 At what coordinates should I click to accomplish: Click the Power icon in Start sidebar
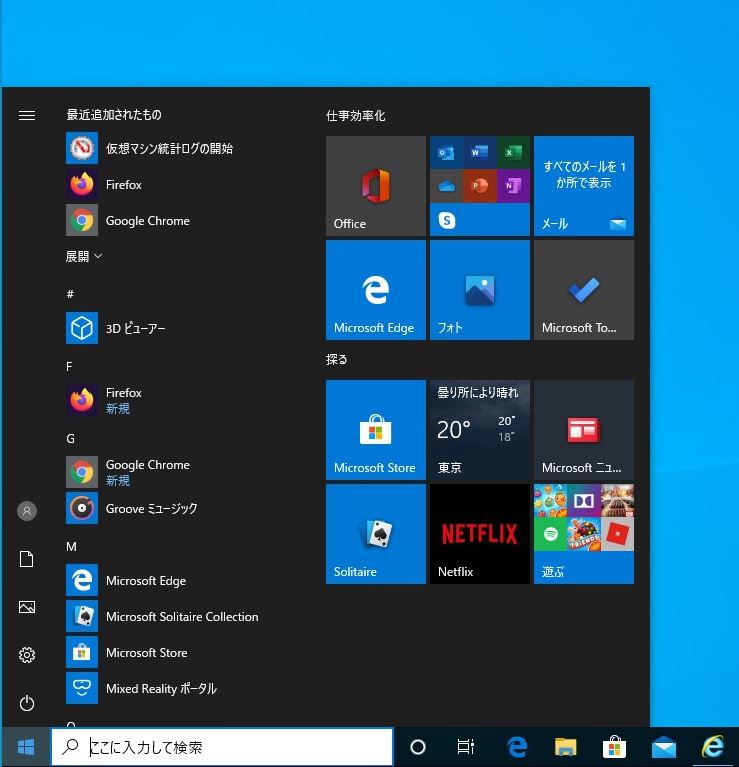point(27,703)
